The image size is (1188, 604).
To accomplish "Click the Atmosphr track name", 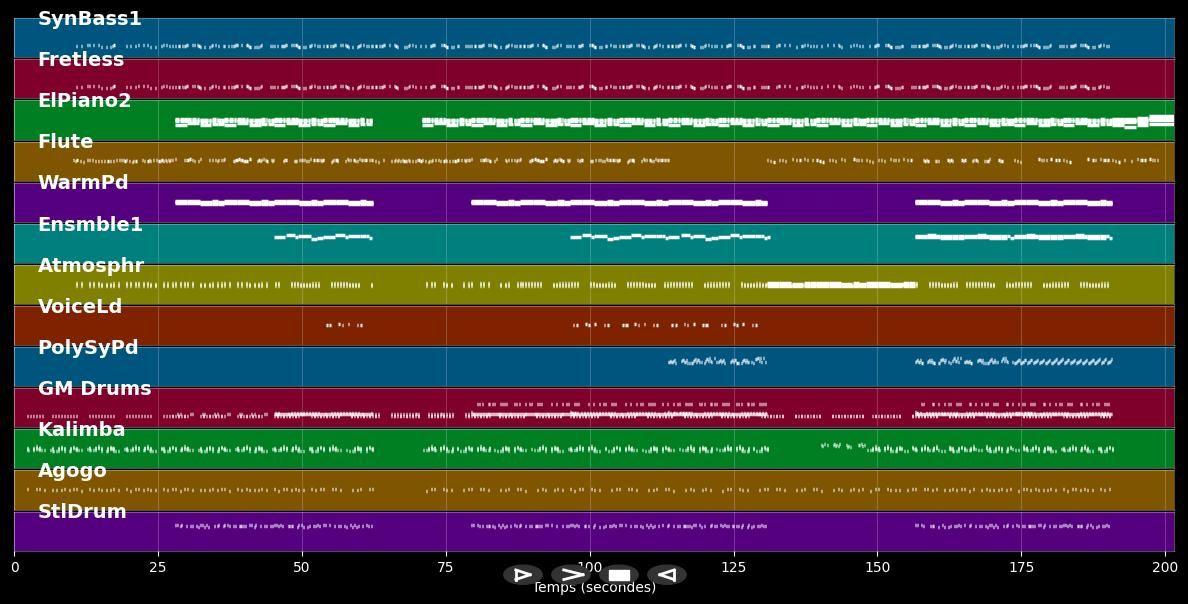I will click(91, 266).
